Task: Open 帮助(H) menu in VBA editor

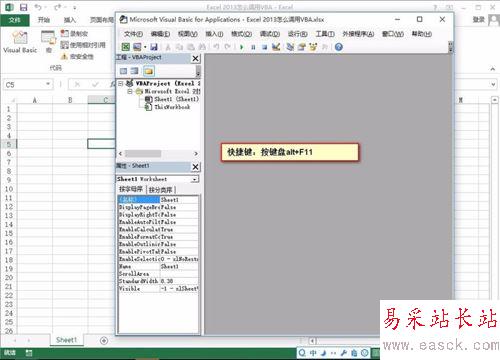Action: point(422,34)
